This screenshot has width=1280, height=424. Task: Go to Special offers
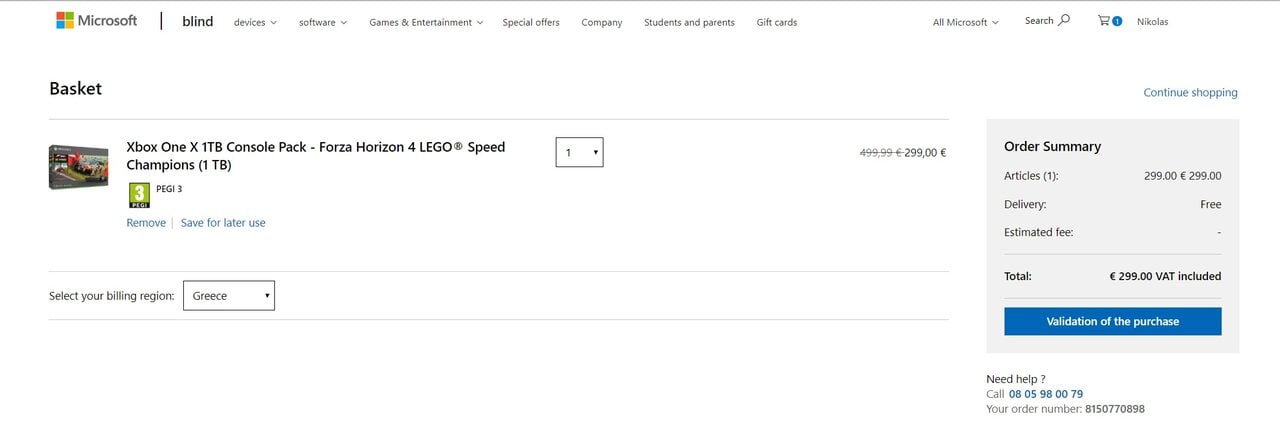[x=531, y=22]
